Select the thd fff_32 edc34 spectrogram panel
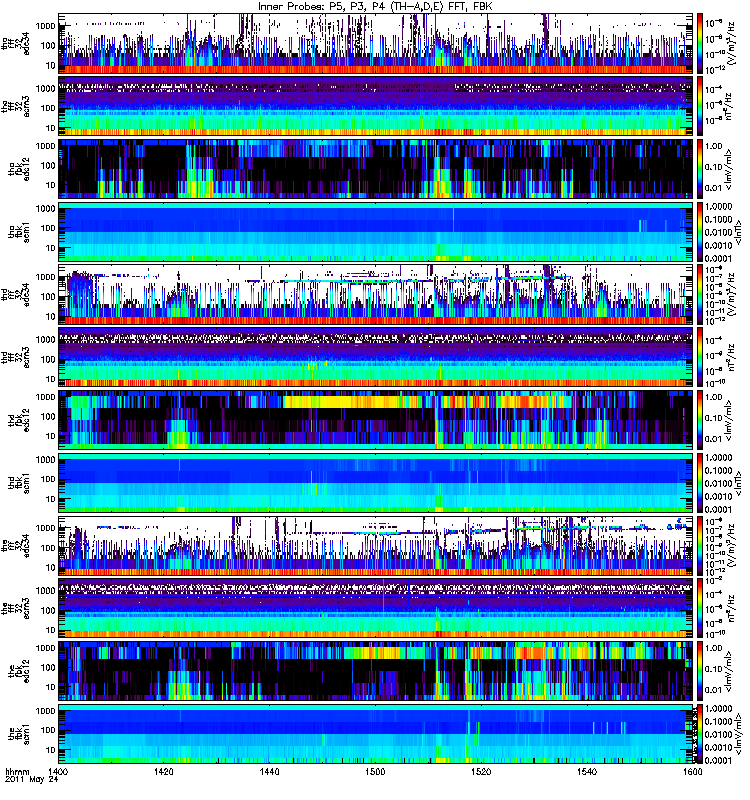Screen dimensions: 750x800 click(x=375, y=294)
